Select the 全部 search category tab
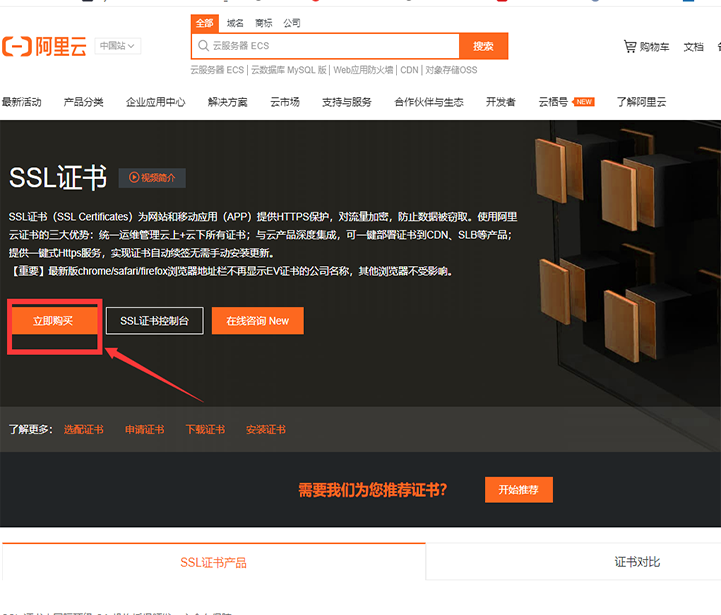Viewport: 721px width, 615px height. point(204,23)
